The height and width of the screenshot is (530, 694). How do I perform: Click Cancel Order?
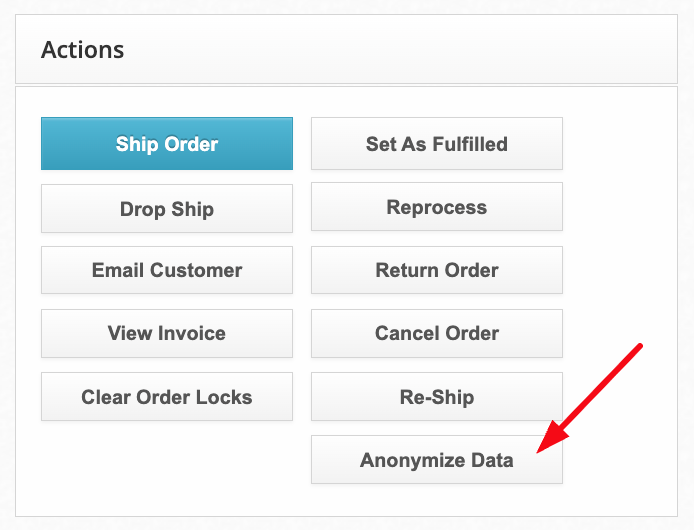437,333
